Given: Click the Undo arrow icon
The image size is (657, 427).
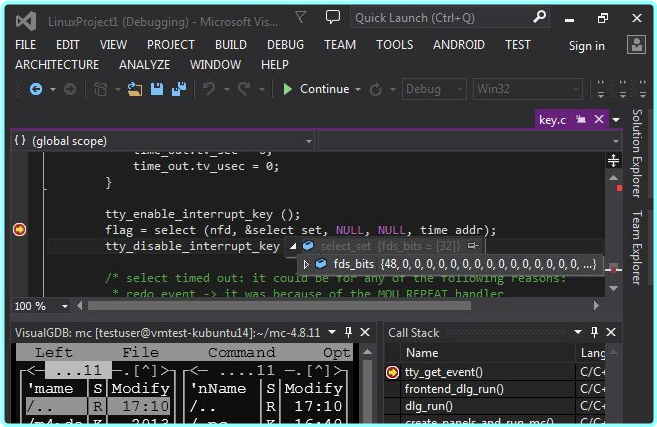Looking at the screenshot, I should point(209,89).
